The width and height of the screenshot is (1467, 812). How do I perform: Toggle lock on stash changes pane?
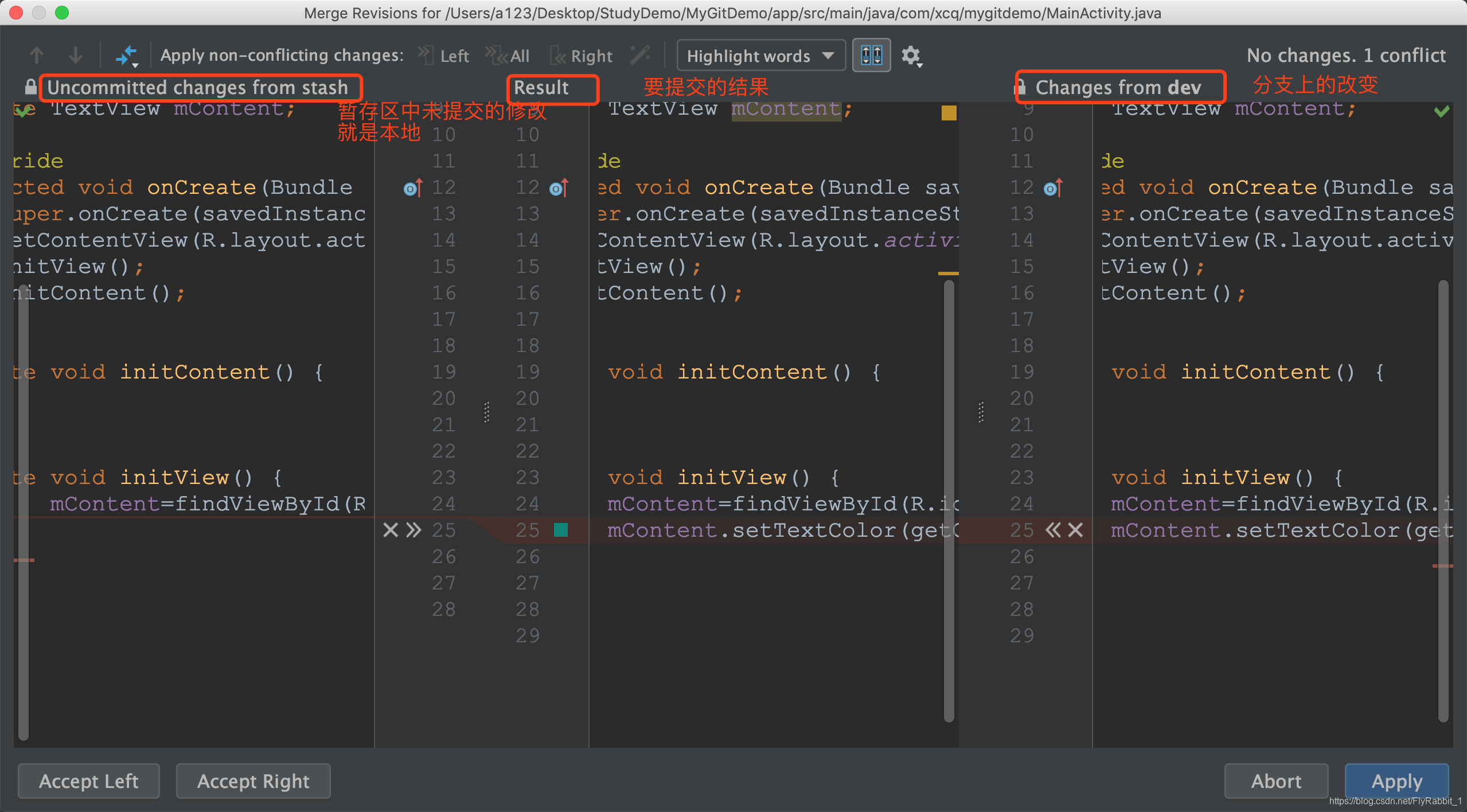pyautogui.click(x=31, y=87)
